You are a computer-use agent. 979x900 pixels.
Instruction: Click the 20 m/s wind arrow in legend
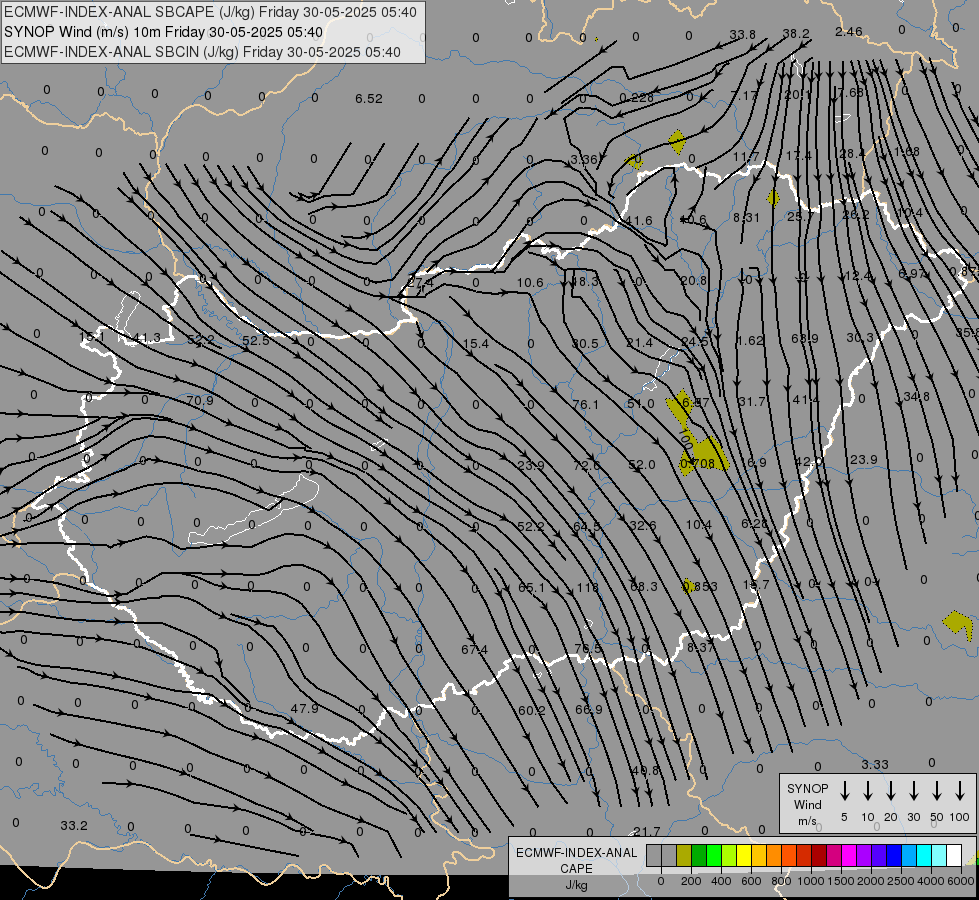pos(891,791)
